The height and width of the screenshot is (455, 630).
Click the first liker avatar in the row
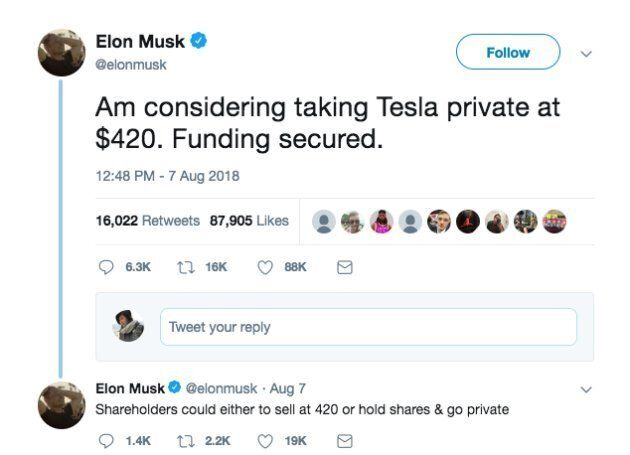point(325,221)
